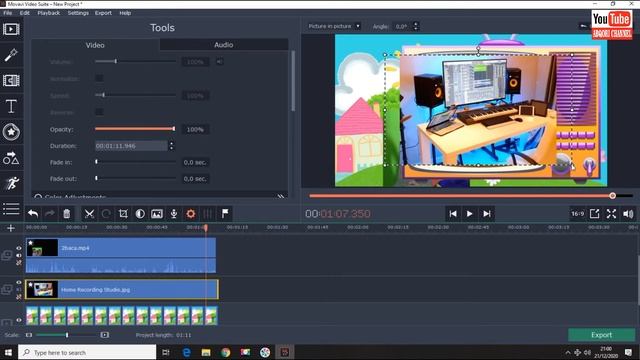The width and height of the screenshot is (640, 360).
Task: Open the audio equalizer bars icon
Action: [x=208, y=213]
